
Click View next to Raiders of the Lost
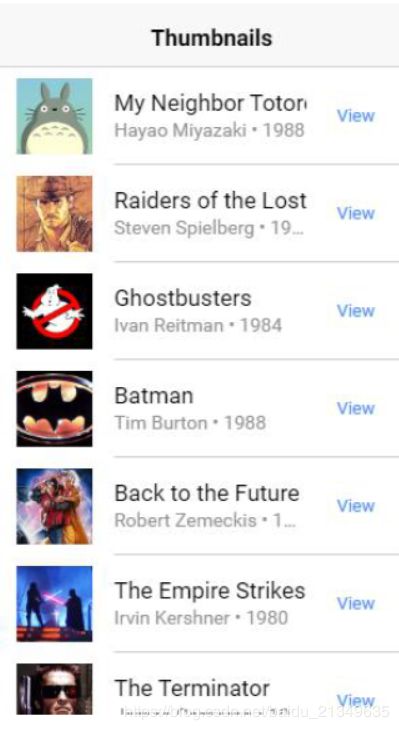[356, 213]
